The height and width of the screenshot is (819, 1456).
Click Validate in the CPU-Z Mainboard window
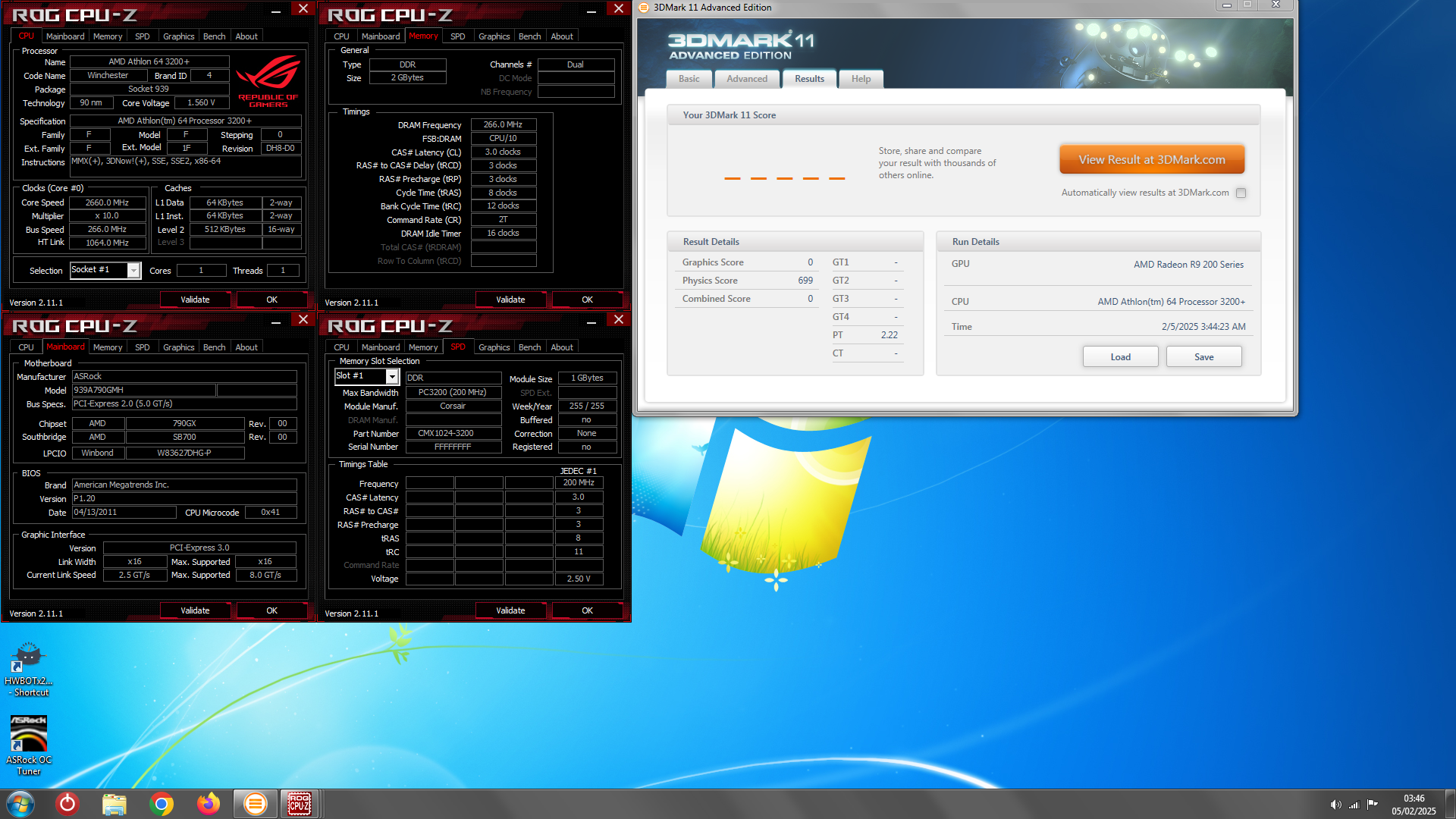[195, 610]
